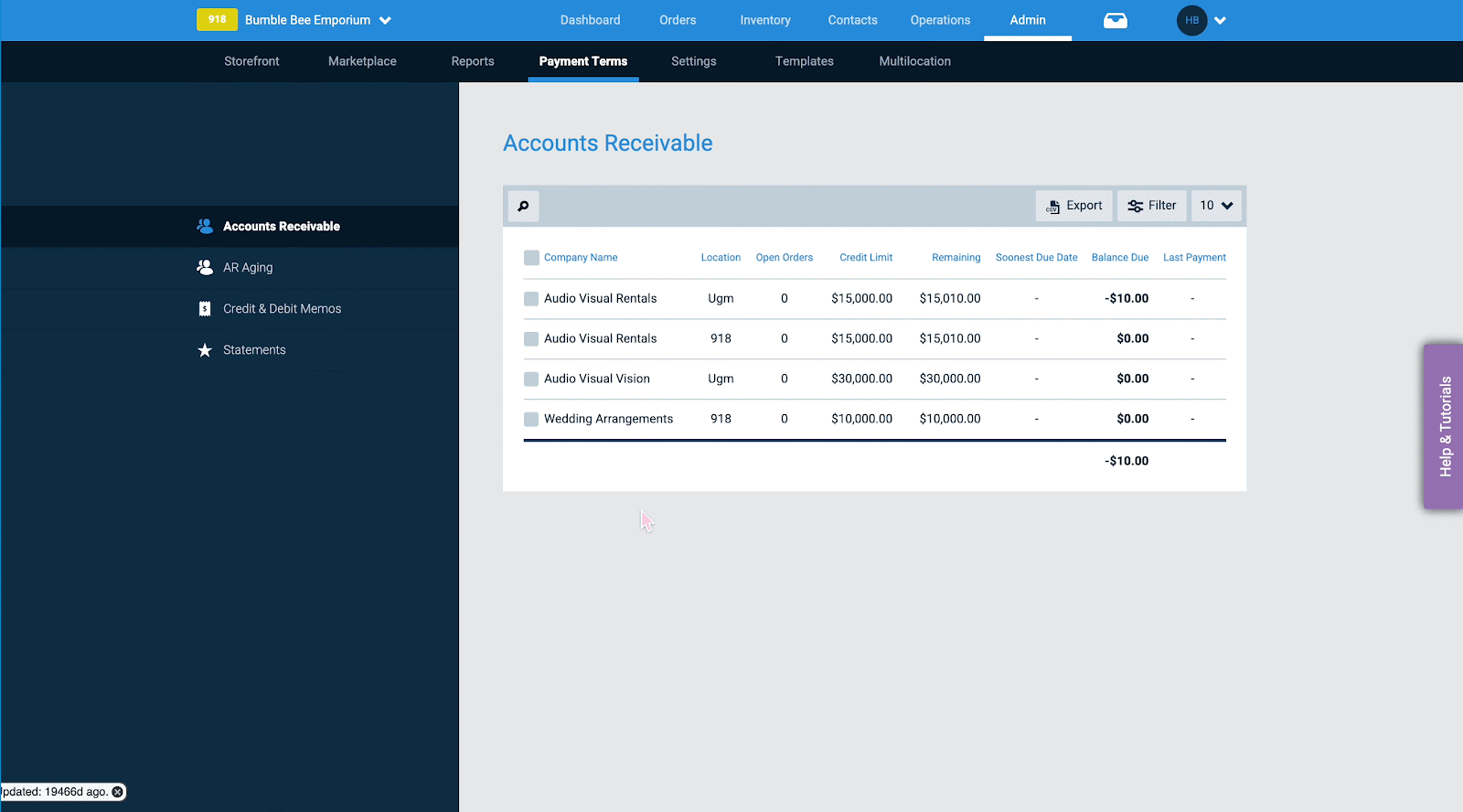
Task: Expand the user account menu chevron
Action: [1220, 20]
